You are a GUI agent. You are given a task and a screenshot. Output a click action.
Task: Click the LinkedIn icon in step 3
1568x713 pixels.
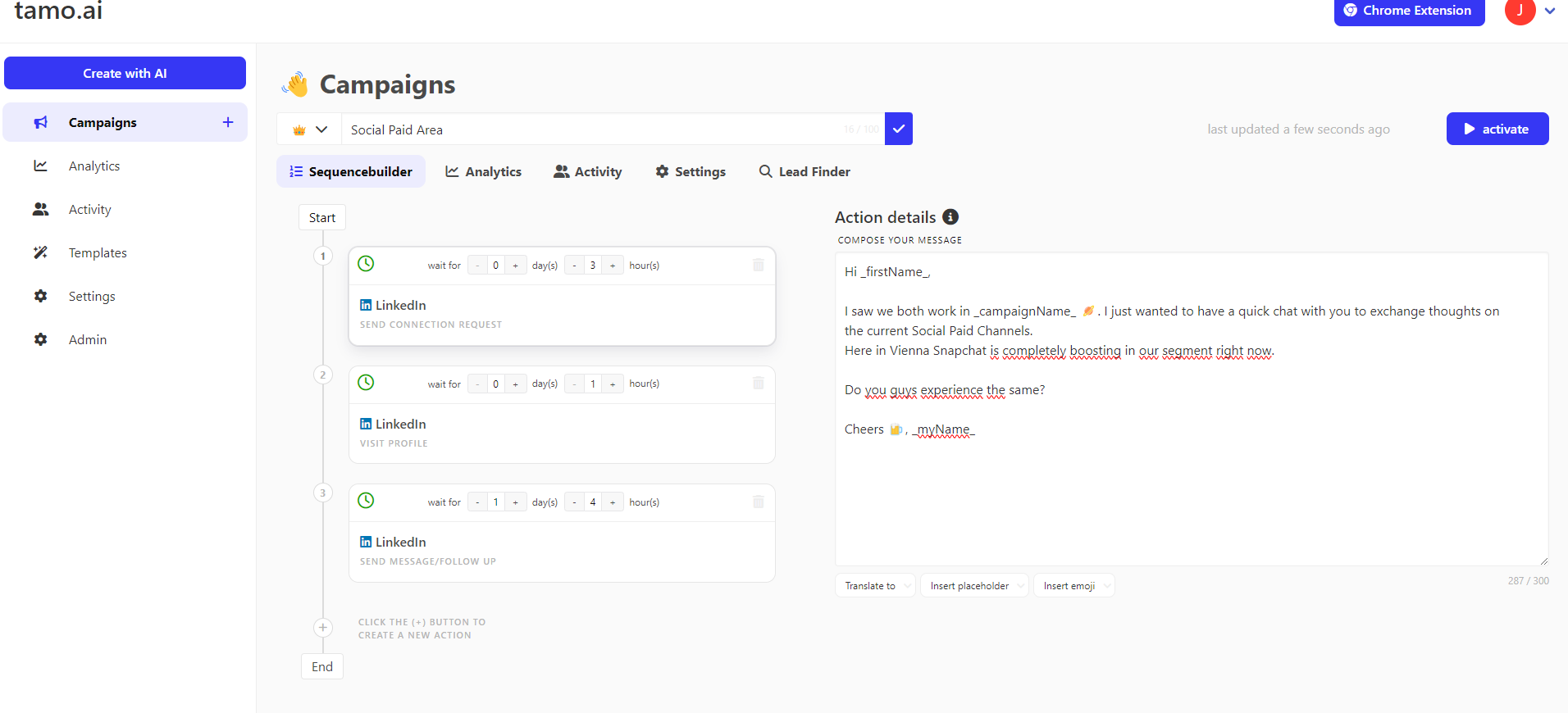tap(366, 542)
